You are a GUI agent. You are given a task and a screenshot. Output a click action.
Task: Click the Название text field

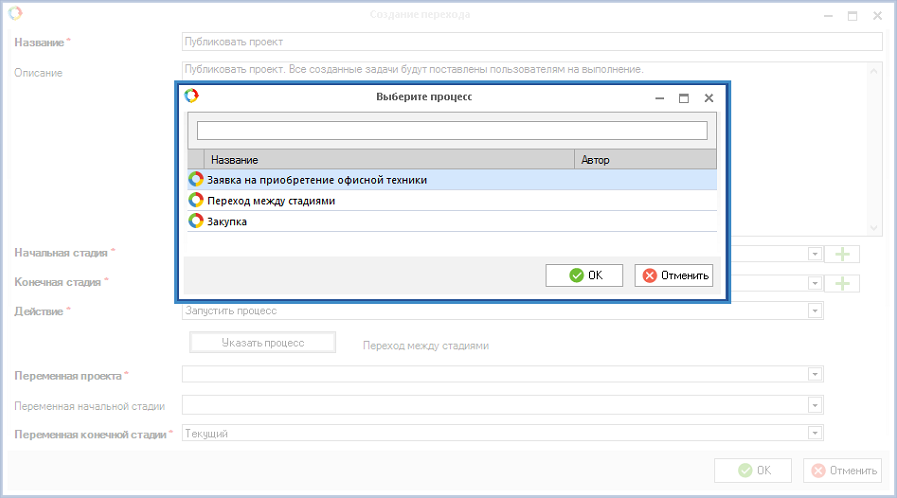(531, 42)
